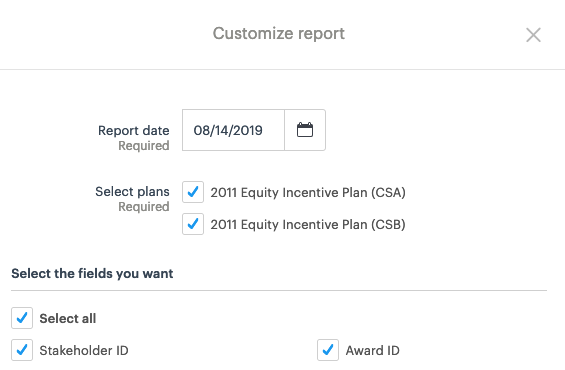This screenshot has height=370, width=565.
Task: Click the Select plans field label
Action: tap(132, 191)
